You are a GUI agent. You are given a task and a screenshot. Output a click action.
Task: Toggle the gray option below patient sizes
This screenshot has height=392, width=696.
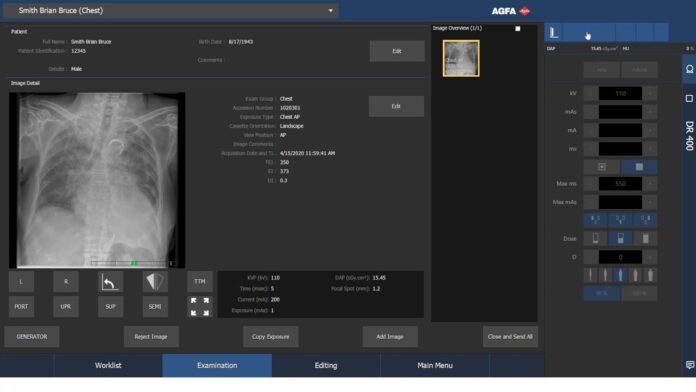(x=639, y=293)
